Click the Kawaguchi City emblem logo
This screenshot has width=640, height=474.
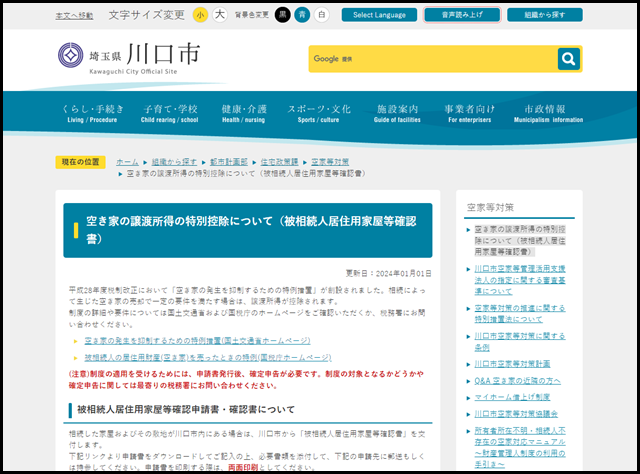[70, 55]
